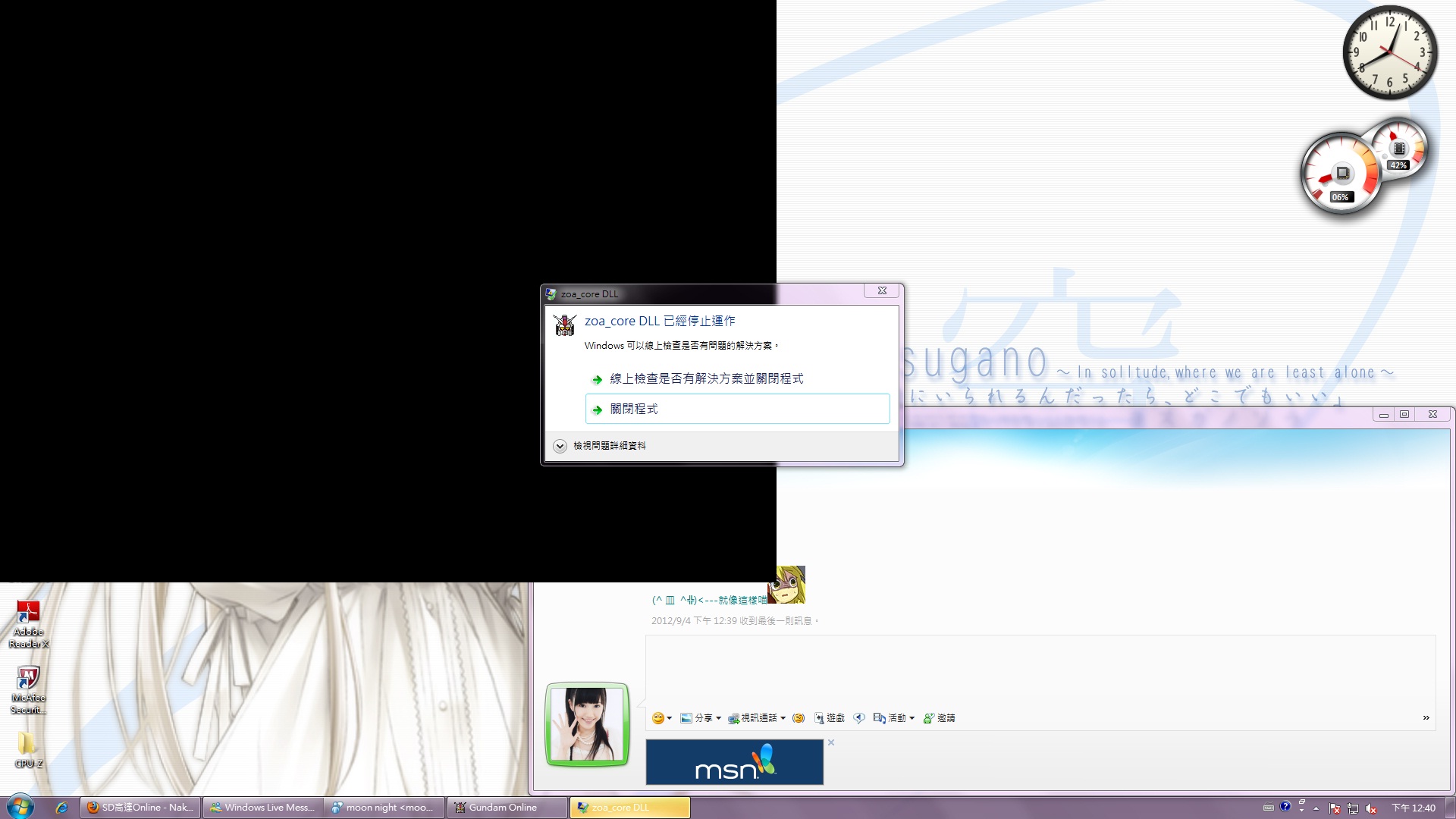Close the Messenger conversation window
The height and width of the screenshot is (819, 1456).
(x=1432, y=415)
